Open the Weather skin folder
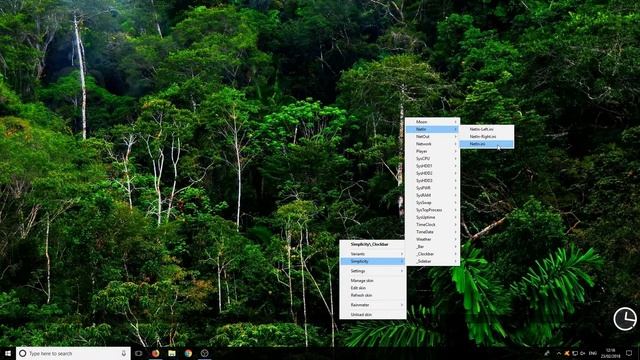 [x=432, y=240]
